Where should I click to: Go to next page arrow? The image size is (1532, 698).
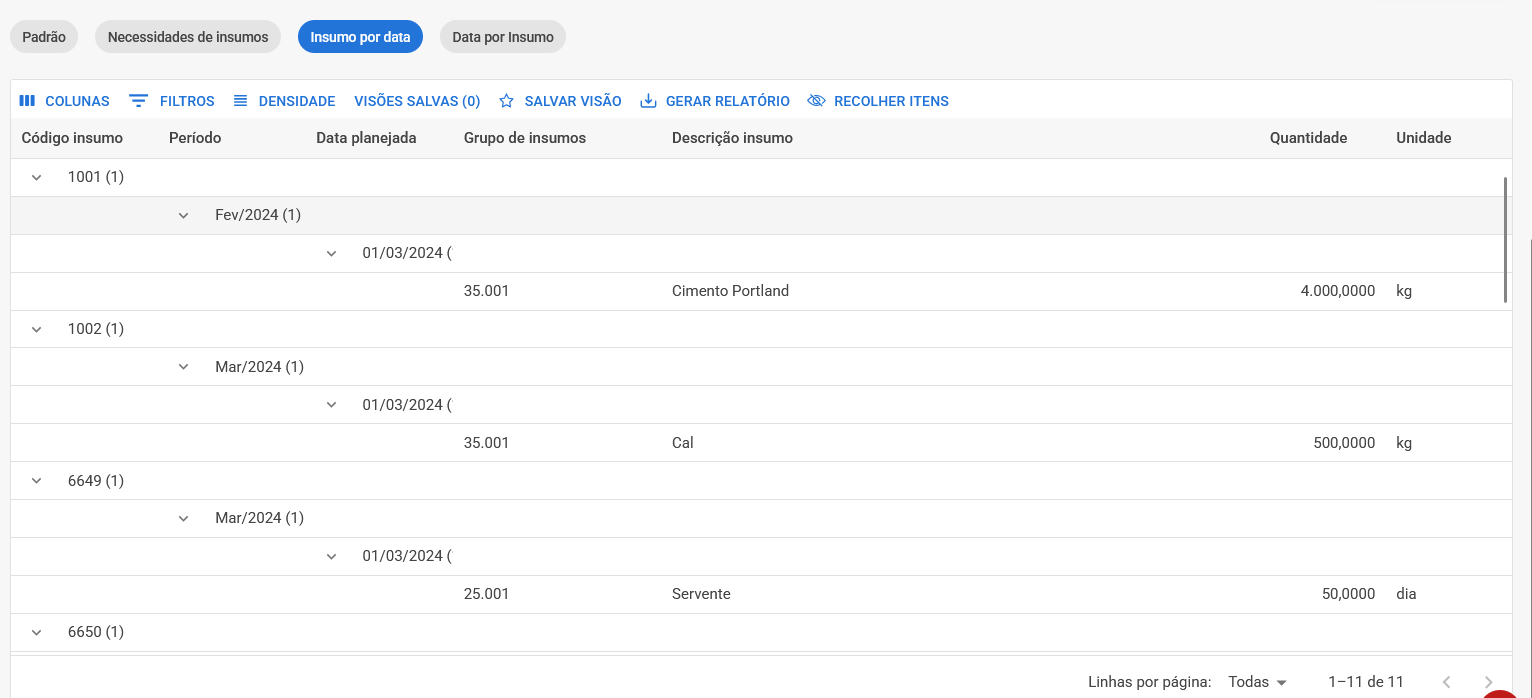[x=1488, y=682]
